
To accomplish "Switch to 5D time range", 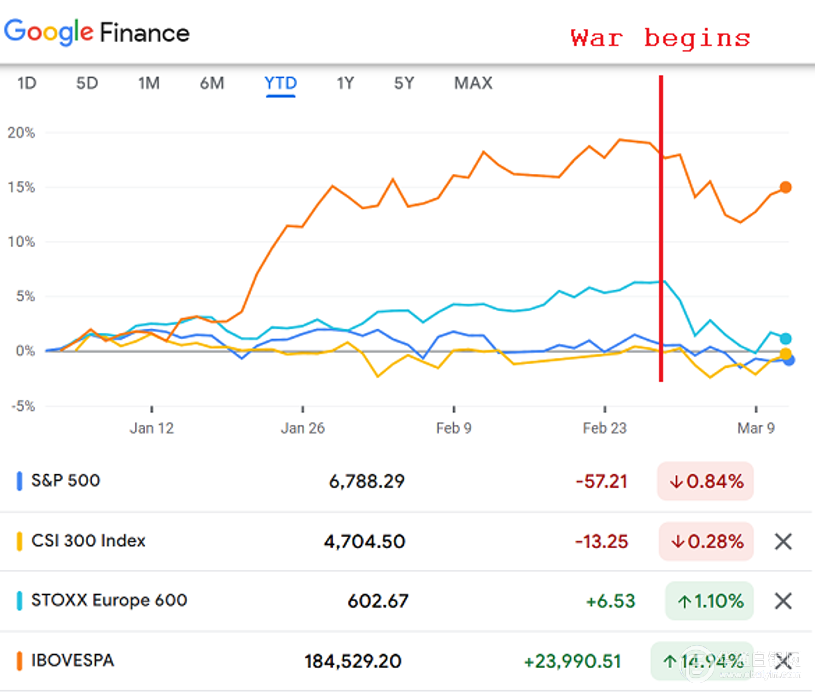I will coord(87,83).
